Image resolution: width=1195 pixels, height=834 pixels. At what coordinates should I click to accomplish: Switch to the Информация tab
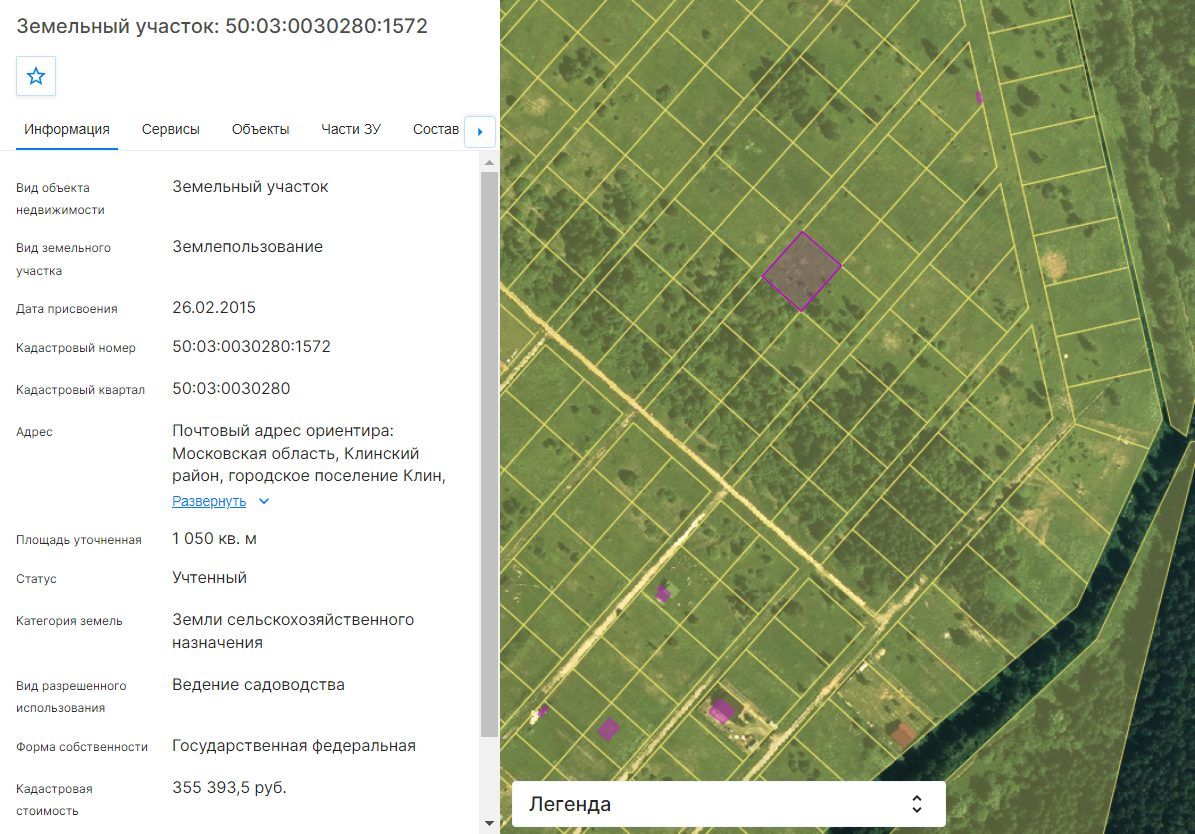[x=67, y=130]
